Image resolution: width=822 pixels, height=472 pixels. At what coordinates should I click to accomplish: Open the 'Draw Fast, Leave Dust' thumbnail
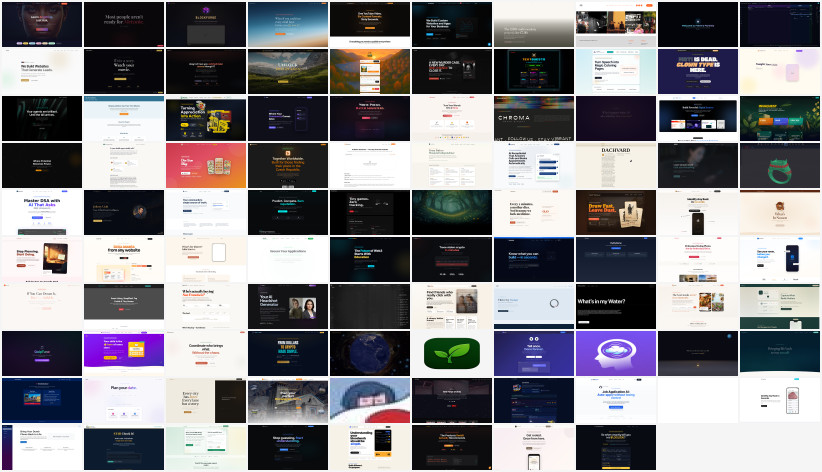point(616,213)
